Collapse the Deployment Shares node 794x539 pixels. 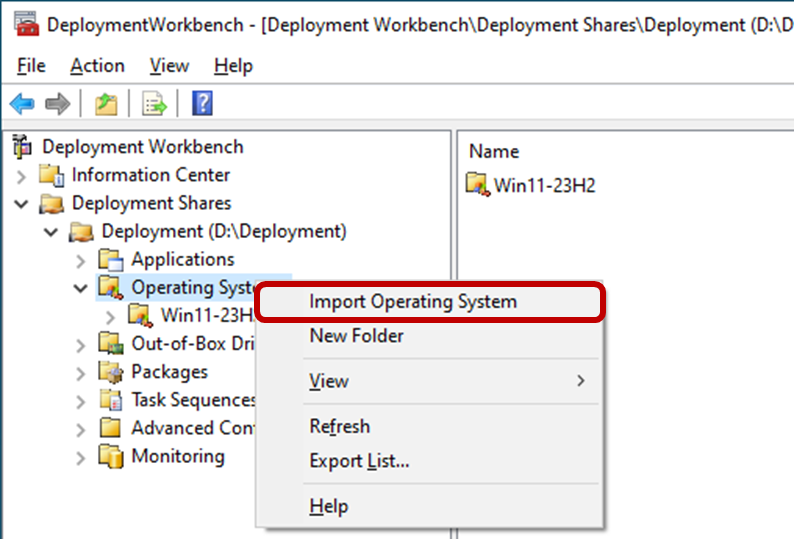(x=22, y=204)
